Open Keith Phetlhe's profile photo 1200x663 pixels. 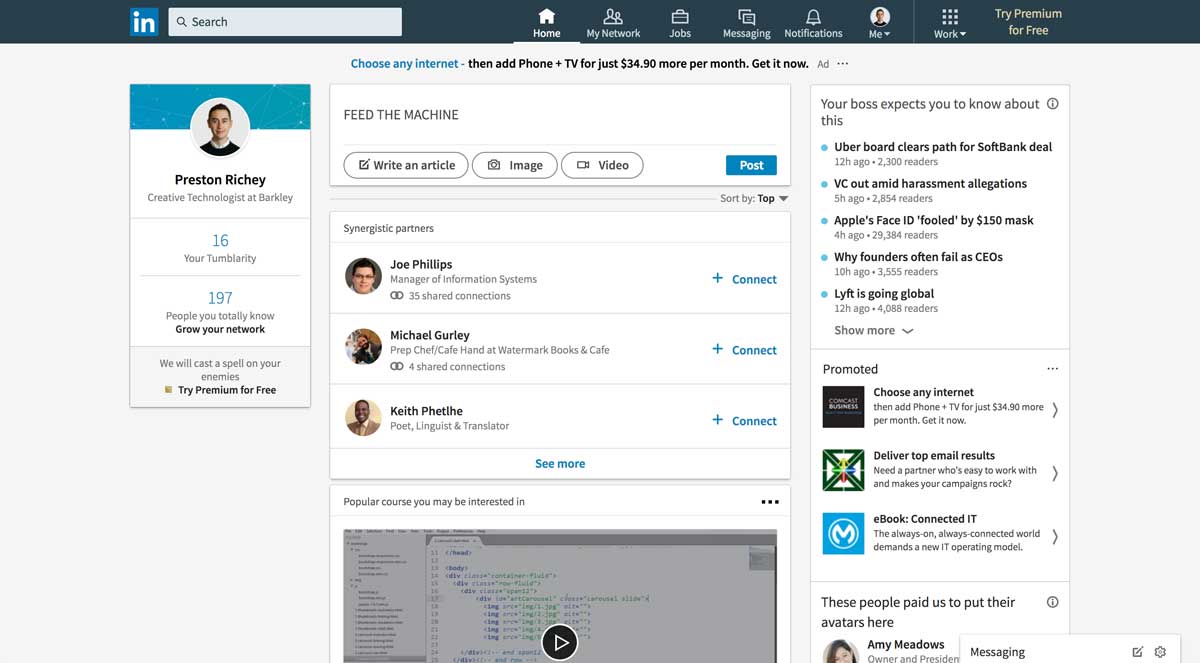click(363, 417)
